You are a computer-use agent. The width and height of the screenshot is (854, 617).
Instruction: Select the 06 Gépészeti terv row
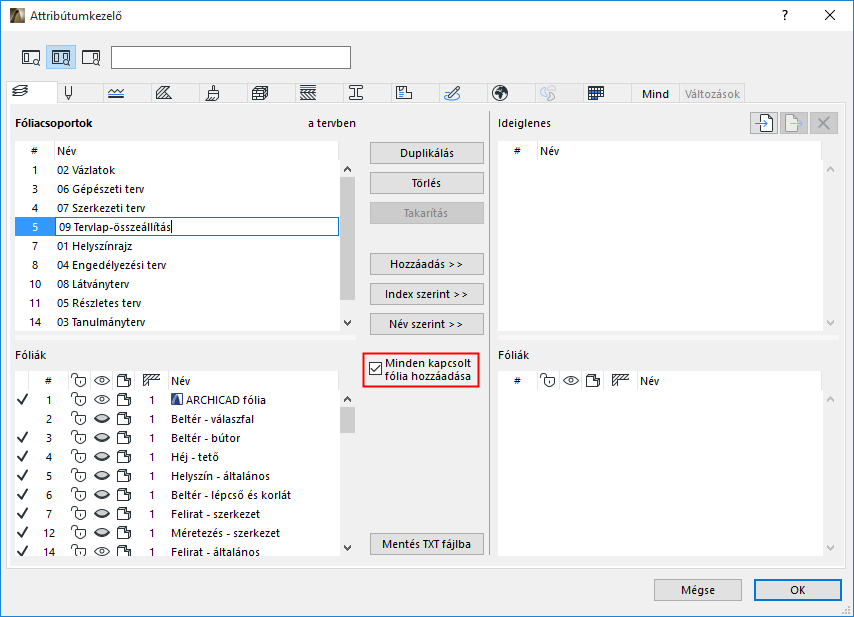click(177, 189)
